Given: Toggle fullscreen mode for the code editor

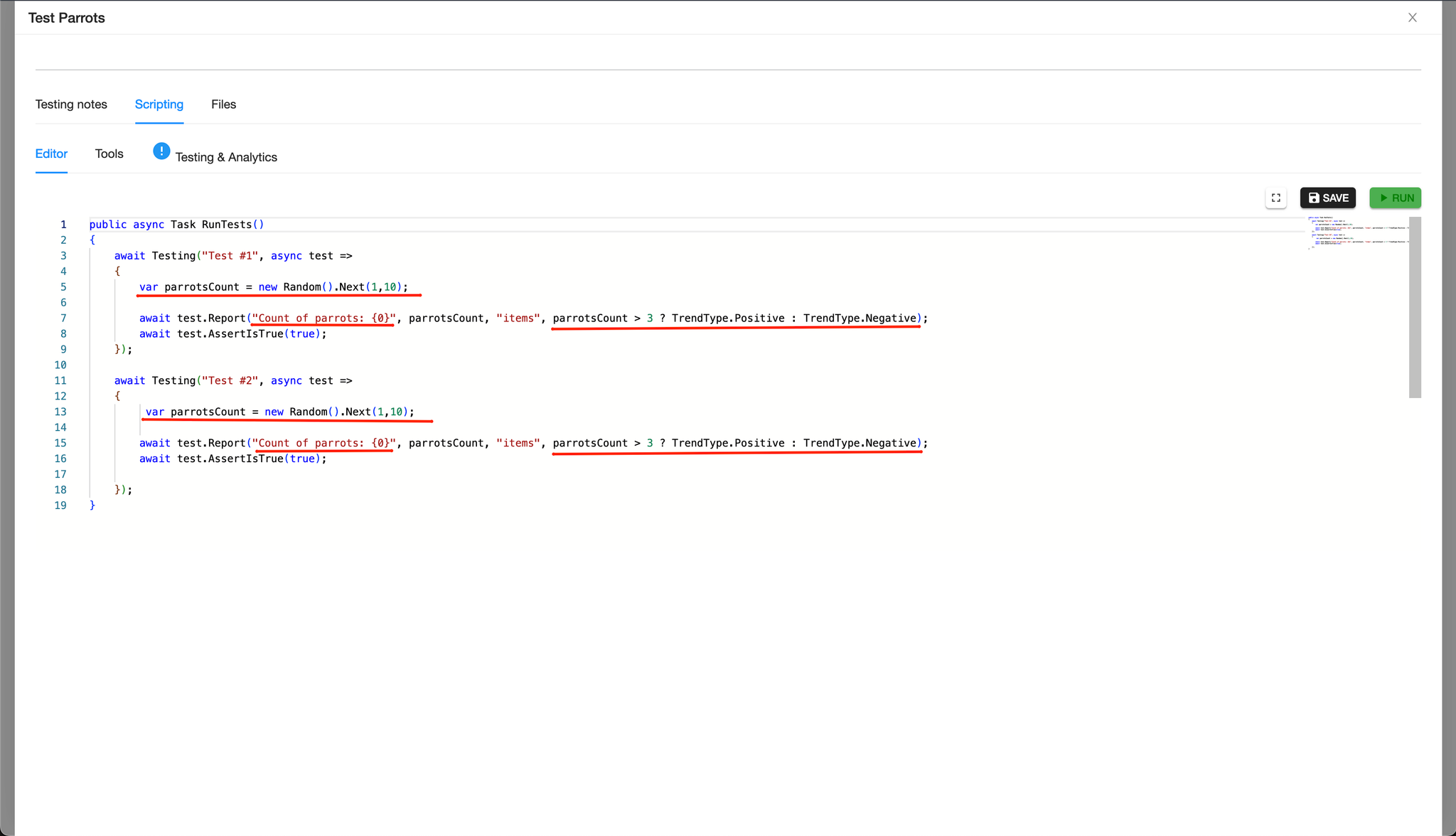Looking at the screenshot, I should coord(1275,198).
